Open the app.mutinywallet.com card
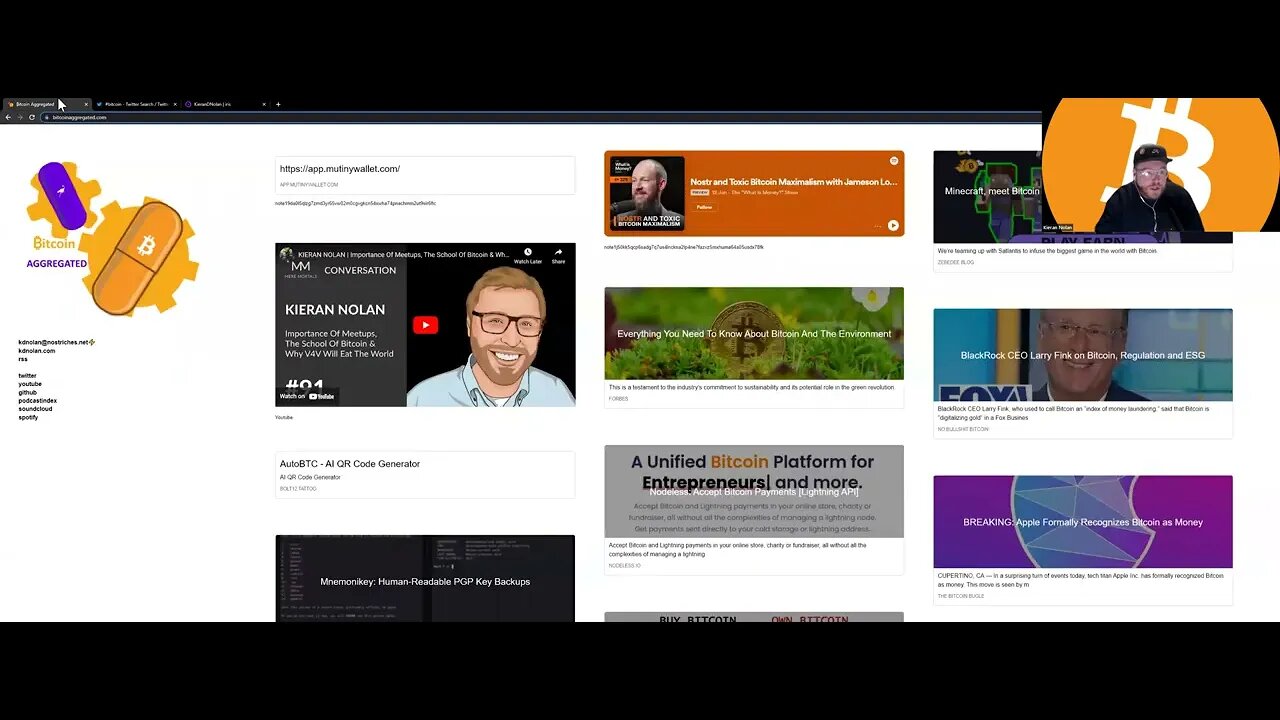 point(425,175)
